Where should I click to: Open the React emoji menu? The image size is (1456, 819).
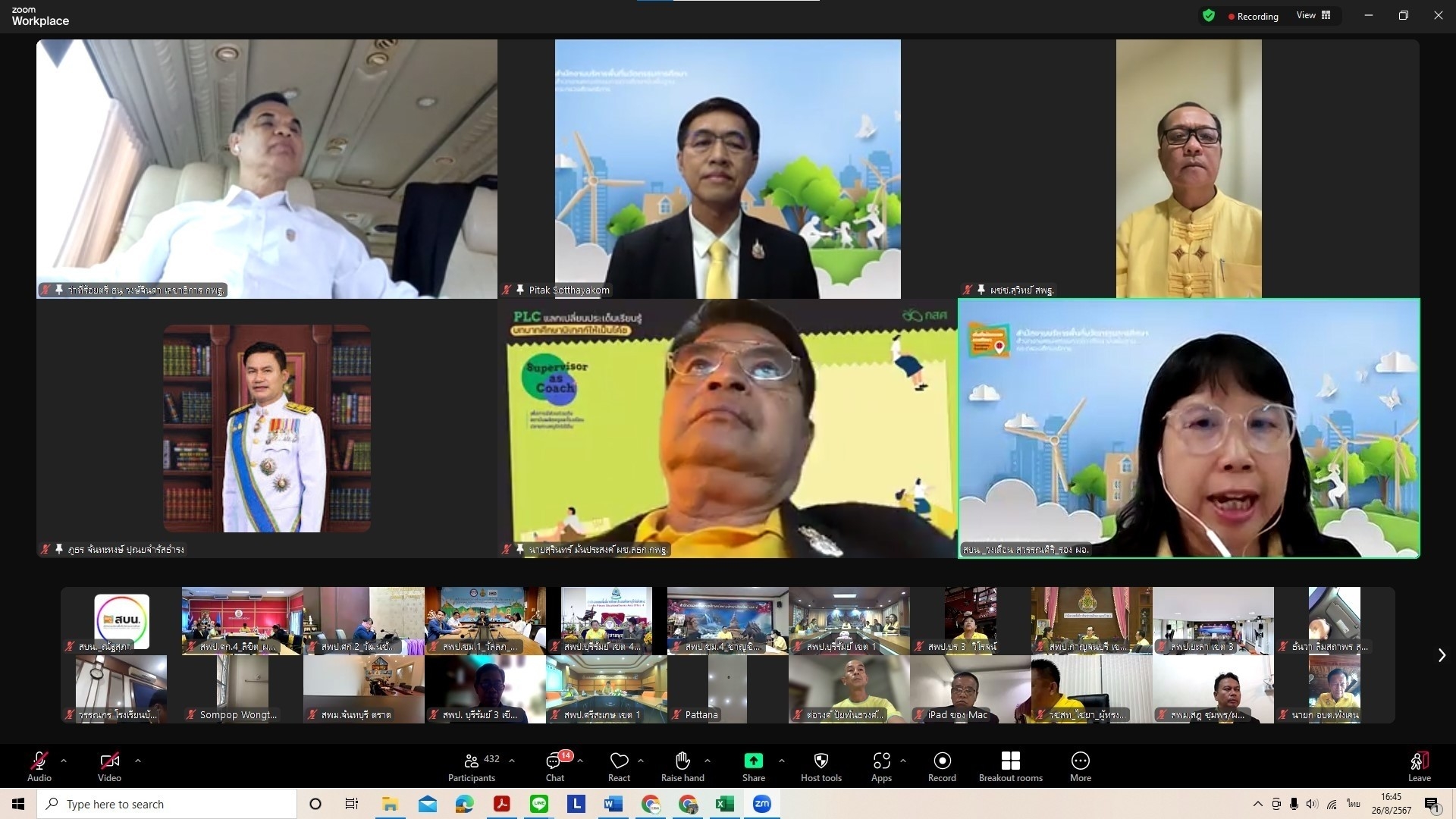point(619,766)
